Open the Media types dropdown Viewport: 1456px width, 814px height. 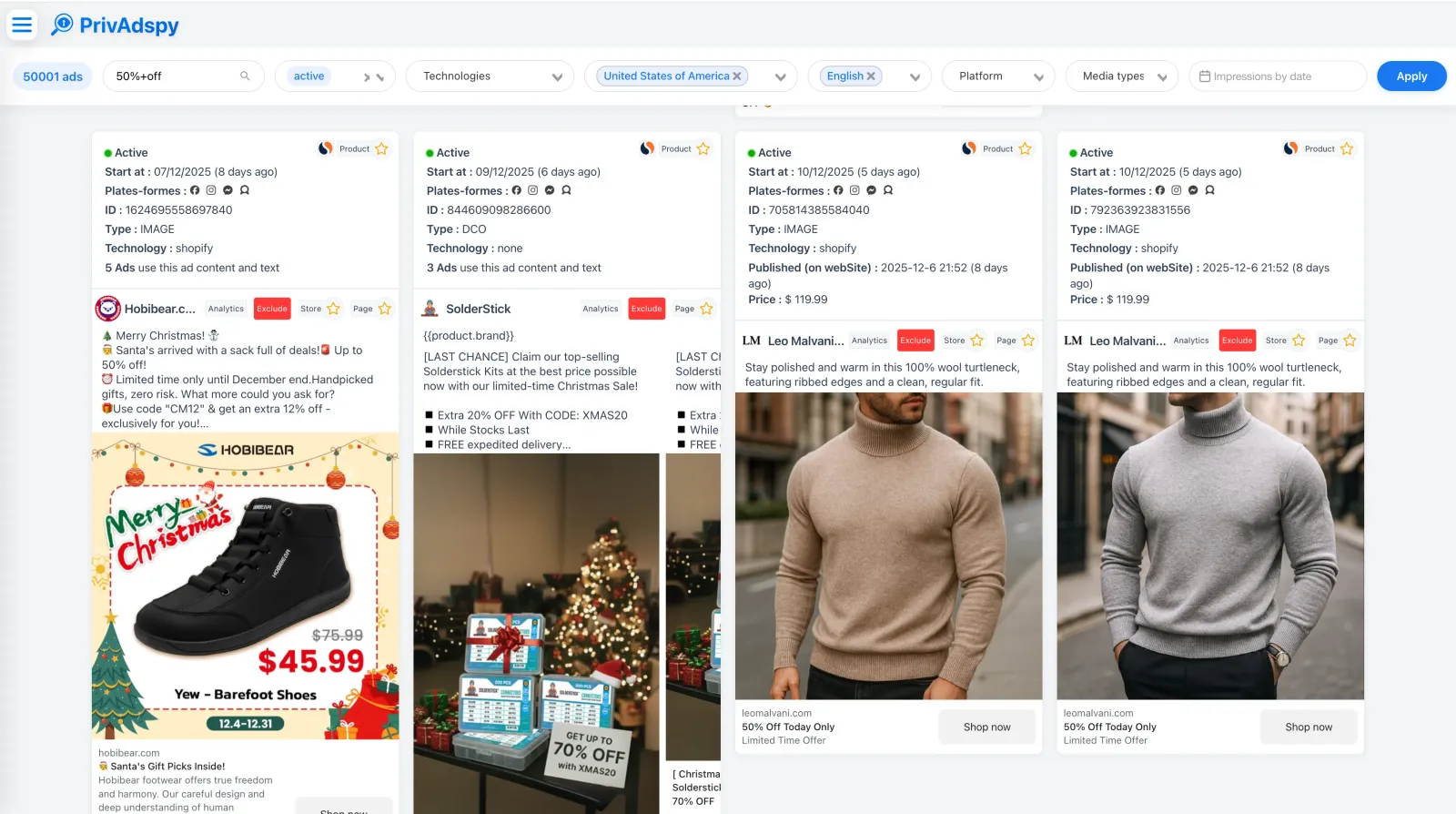[x=1122, y=76]
